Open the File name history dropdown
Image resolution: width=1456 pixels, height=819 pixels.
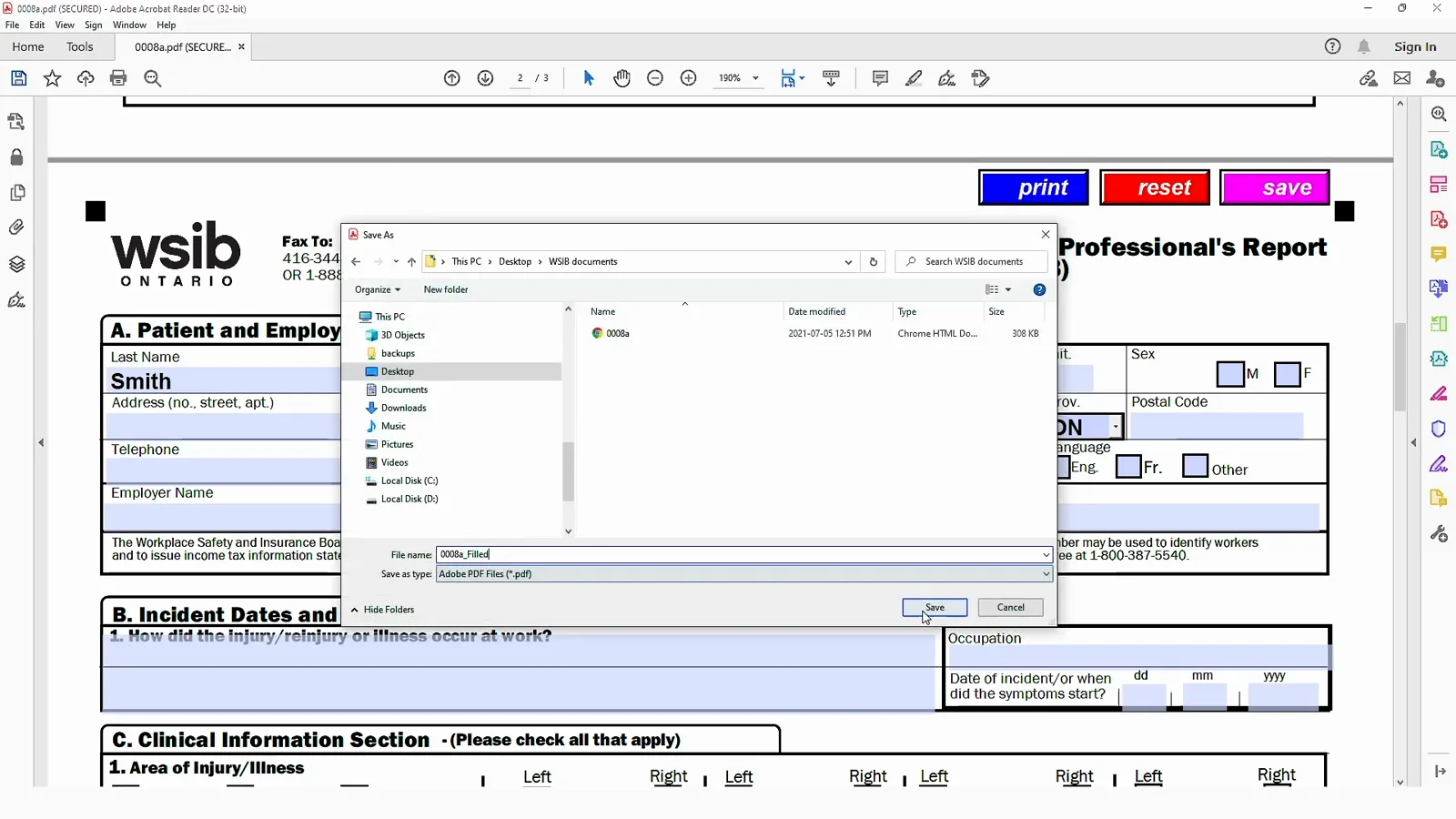click(x=1046, y=555)
